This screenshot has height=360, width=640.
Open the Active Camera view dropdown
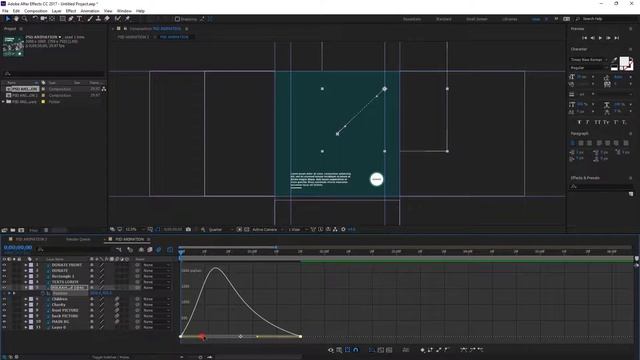pos(267,229)
